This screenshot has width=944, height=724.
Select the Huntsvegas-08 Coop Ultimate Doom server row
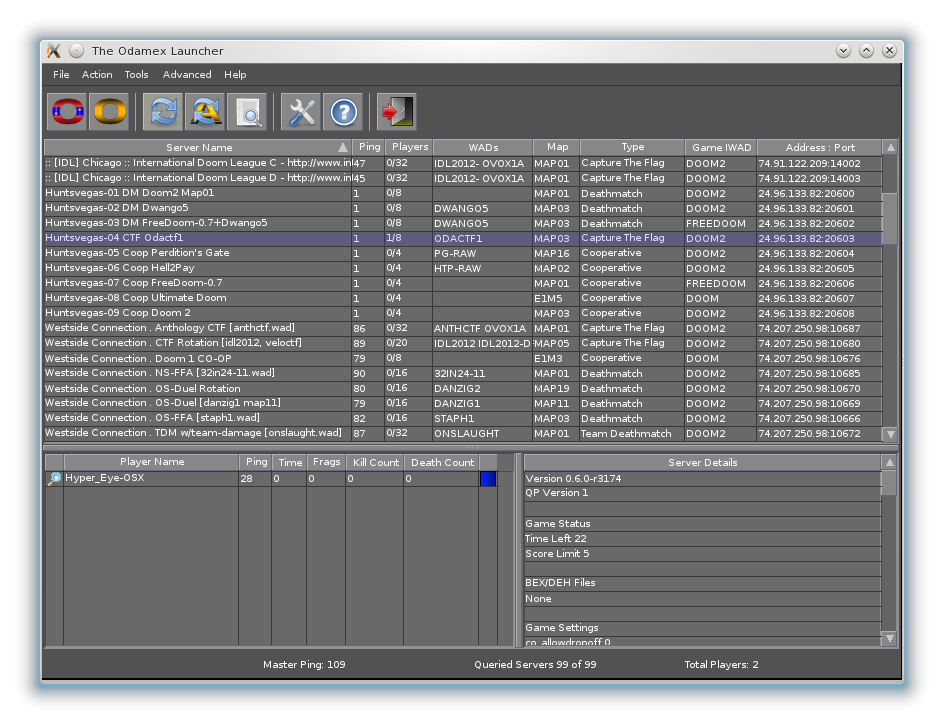tap(200, 298)
